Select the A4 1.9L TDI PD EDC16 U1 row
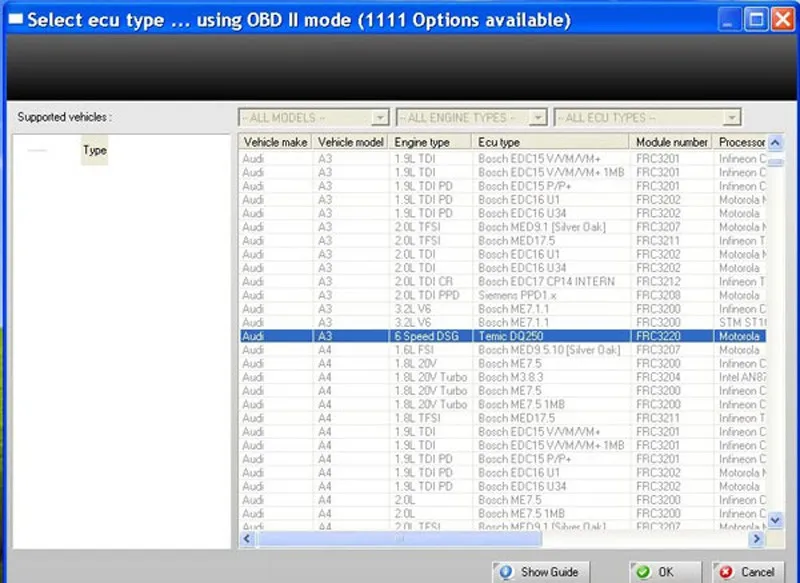800x583 pixels. 503,473
